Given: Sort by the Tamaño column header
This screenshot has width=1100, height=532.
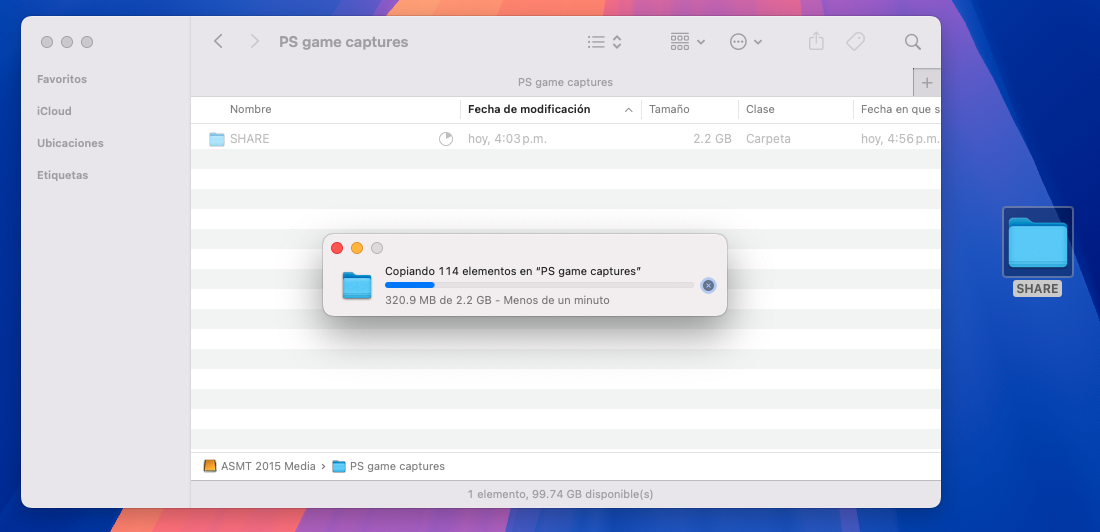Looking at the screenshot, I should click(669, 109).
